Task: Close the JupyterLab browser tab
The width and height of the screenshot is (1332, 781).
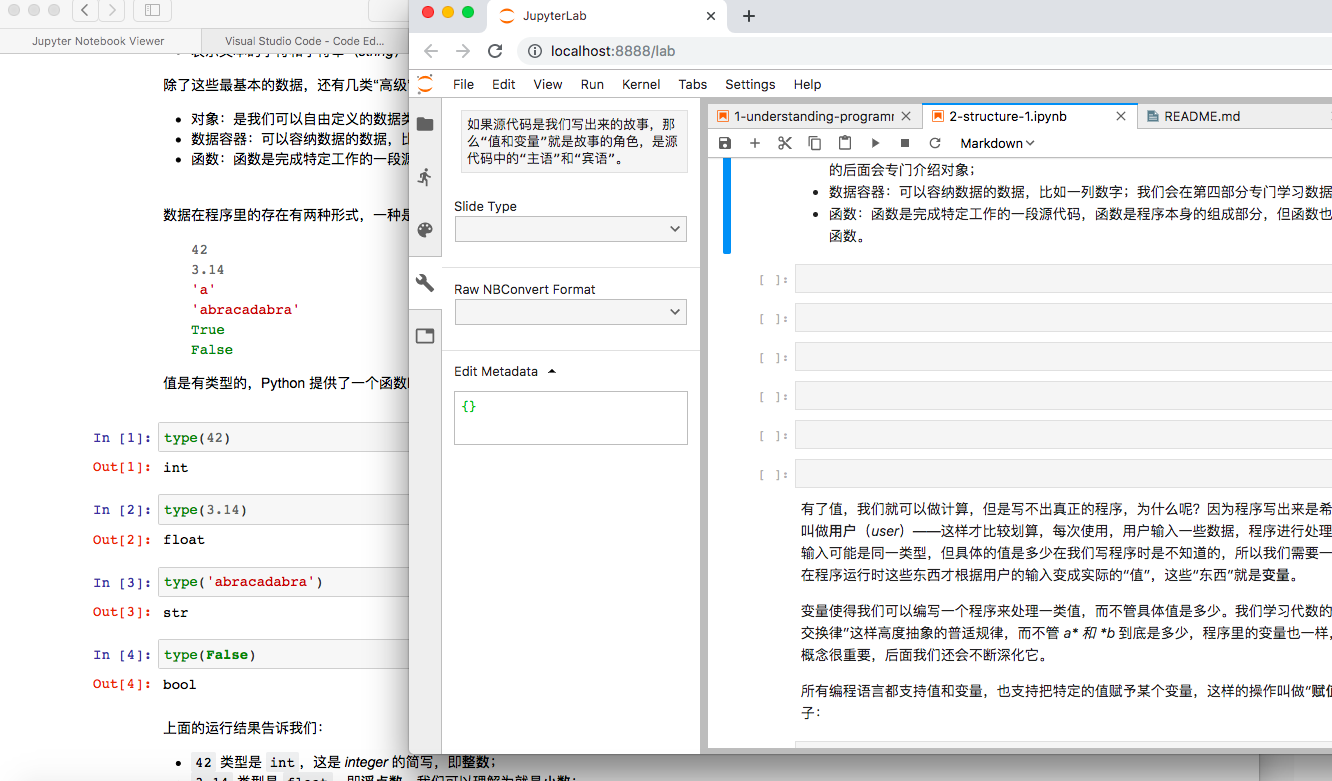Action: (x=712, y=16)
